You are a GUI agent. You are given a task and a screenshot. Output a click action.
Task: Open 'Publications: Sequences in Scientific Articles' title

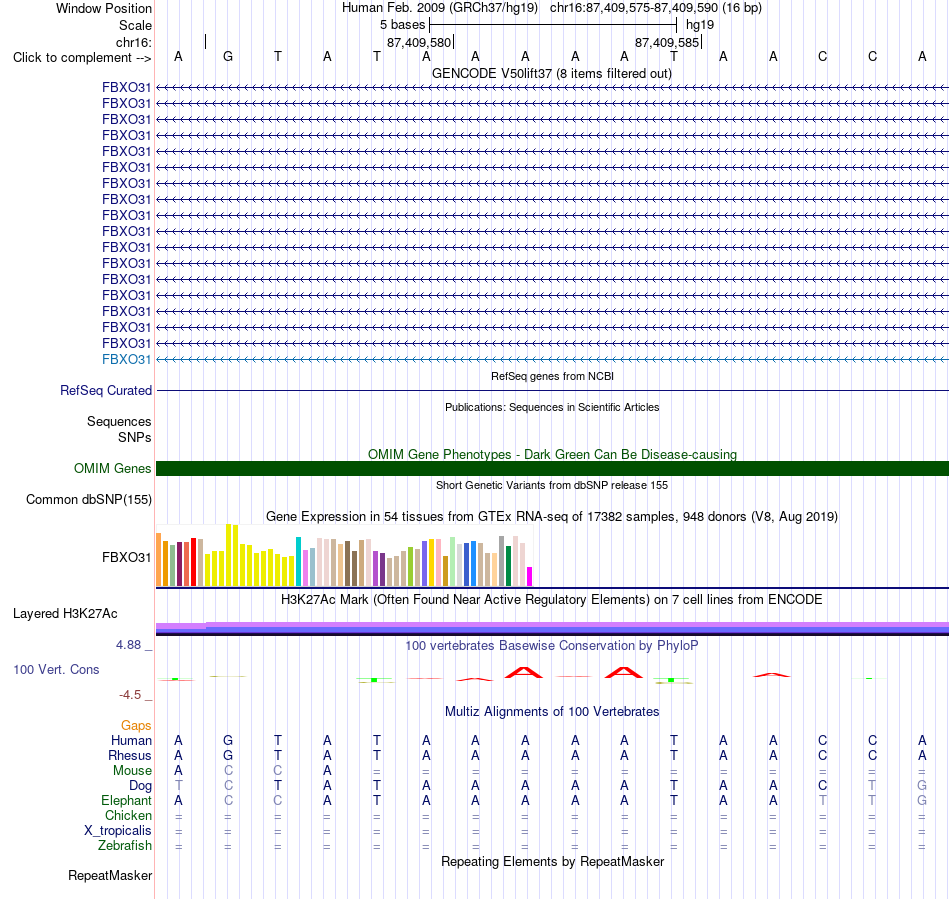[552, 407]
